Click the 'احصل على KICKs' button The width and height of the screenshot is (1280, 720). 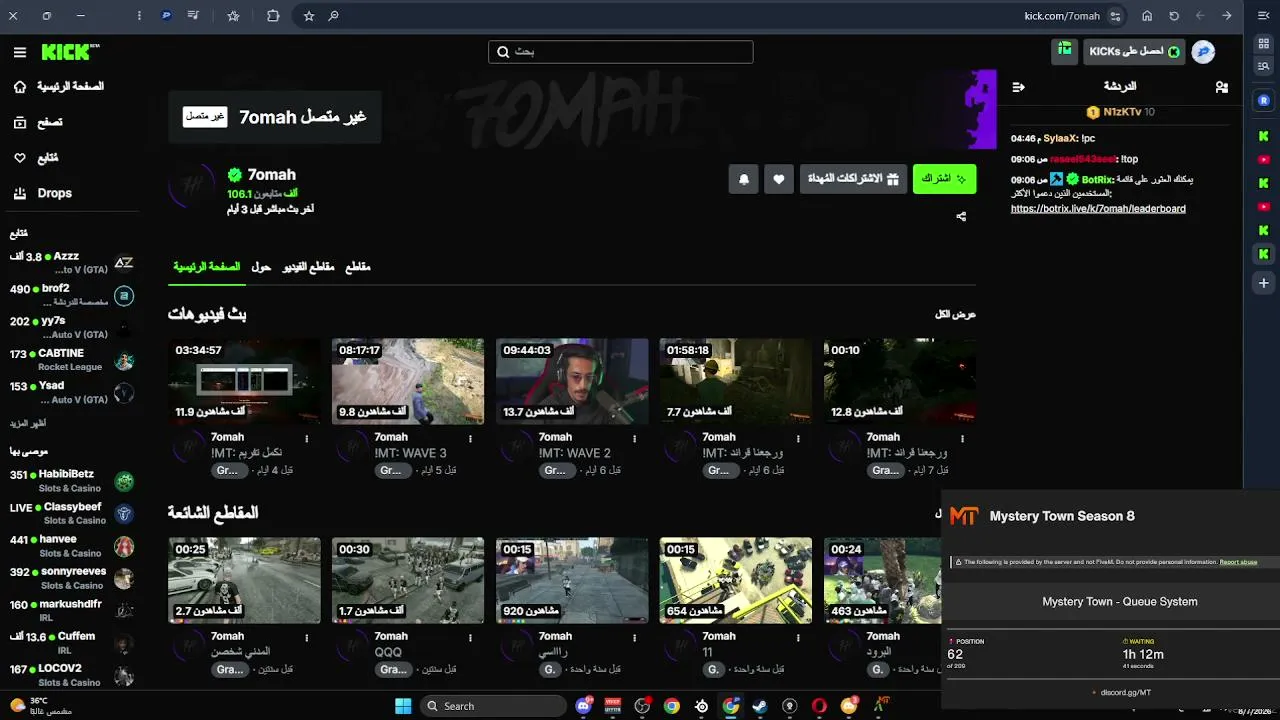pyautogui.click(x=1134, y=52)
